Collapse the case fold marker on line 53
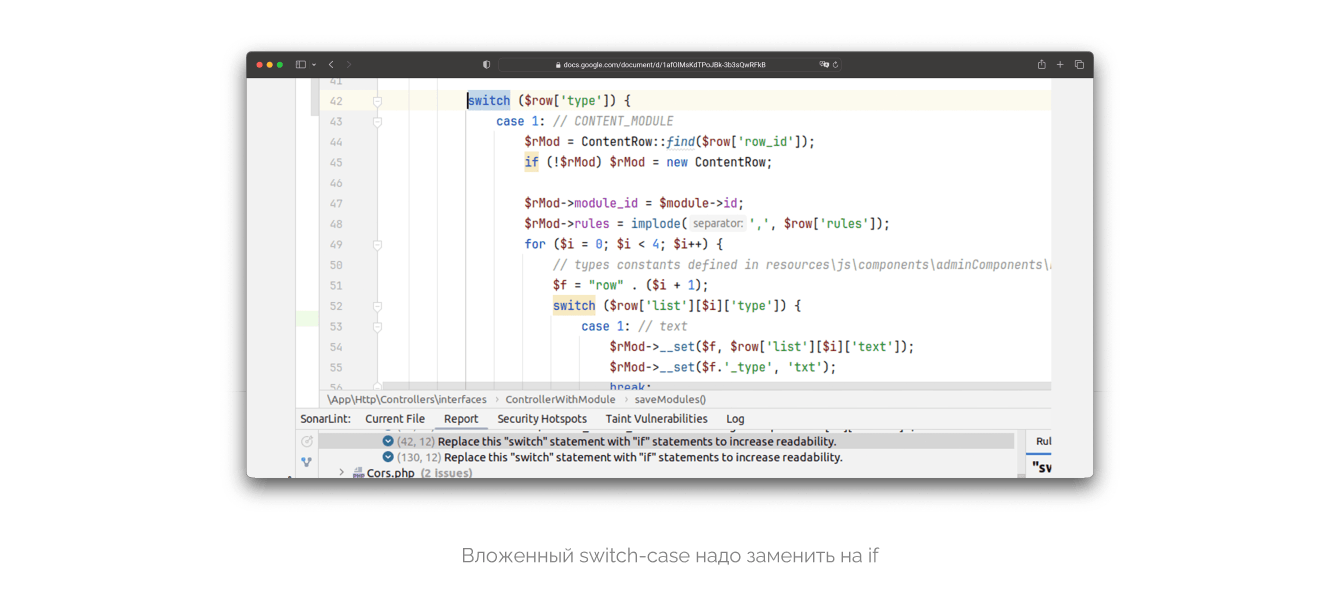Screen dimensions: 1340x612 378,327
